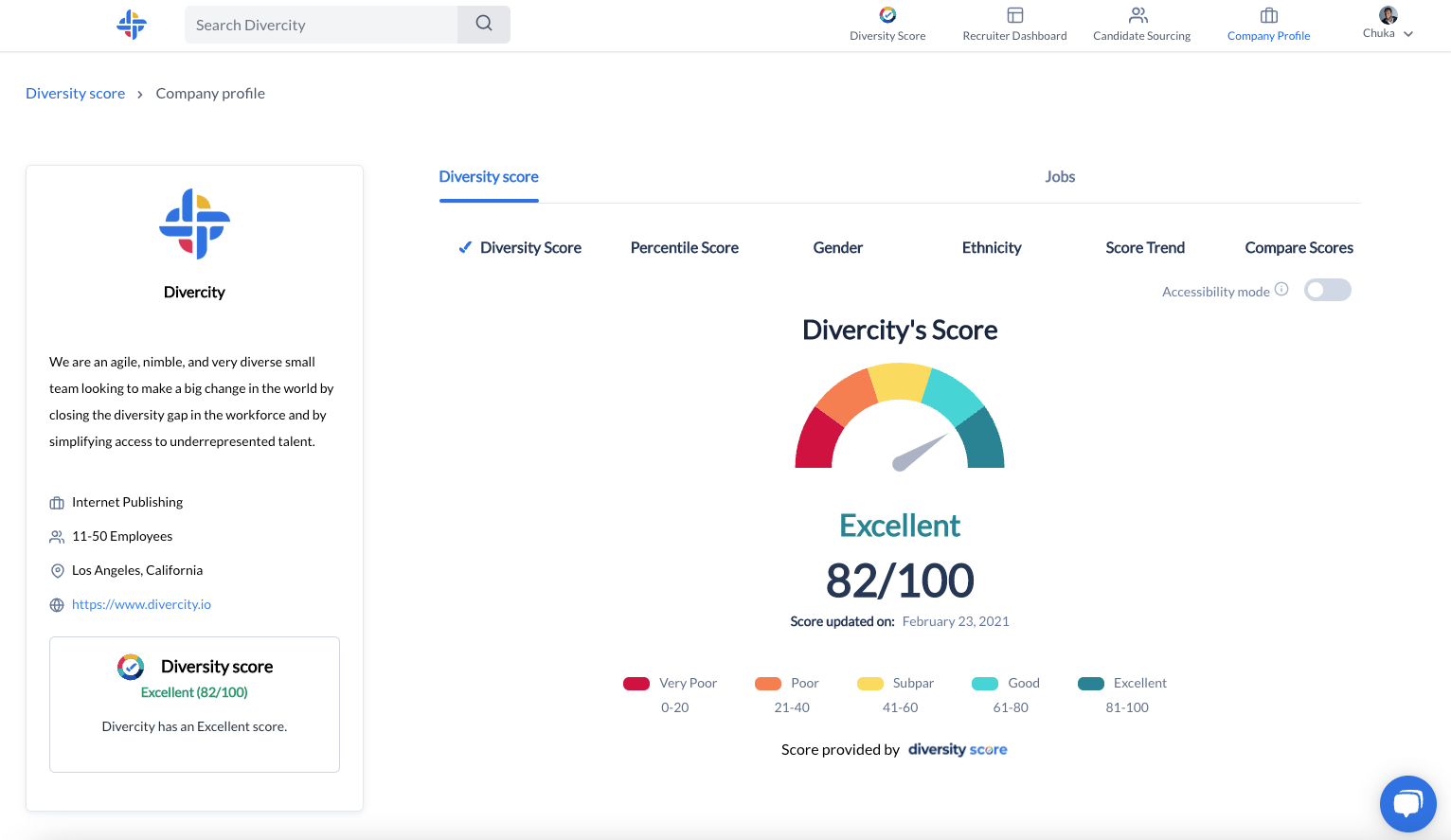Click the search magnifier button
The width and height of the screenshot is (1451, 840).
(x=484, y=25)
